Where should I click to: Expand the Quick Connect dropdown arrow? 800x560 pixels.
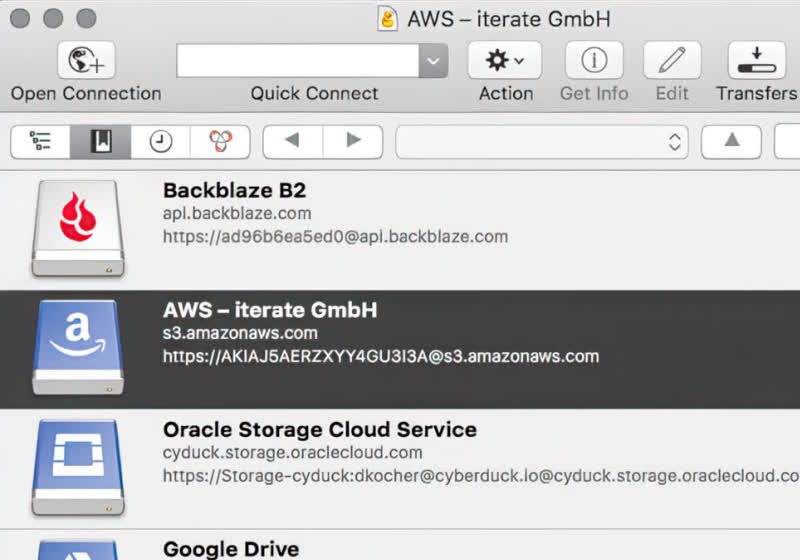(x=432, y=61)
